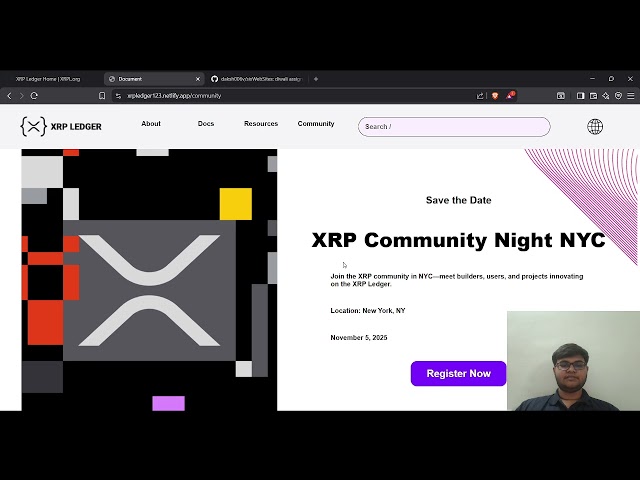Open a new tab with plus icon

[316, 79]
